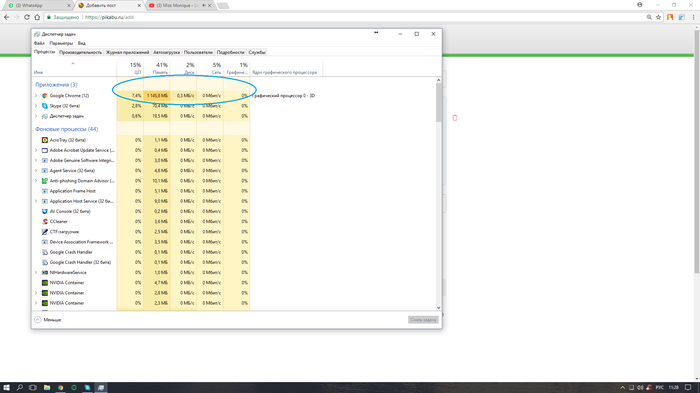Collapse details with the Меньше button
Image resolution: width=700 pixels, height=393 pixels.
coord(48,320)
